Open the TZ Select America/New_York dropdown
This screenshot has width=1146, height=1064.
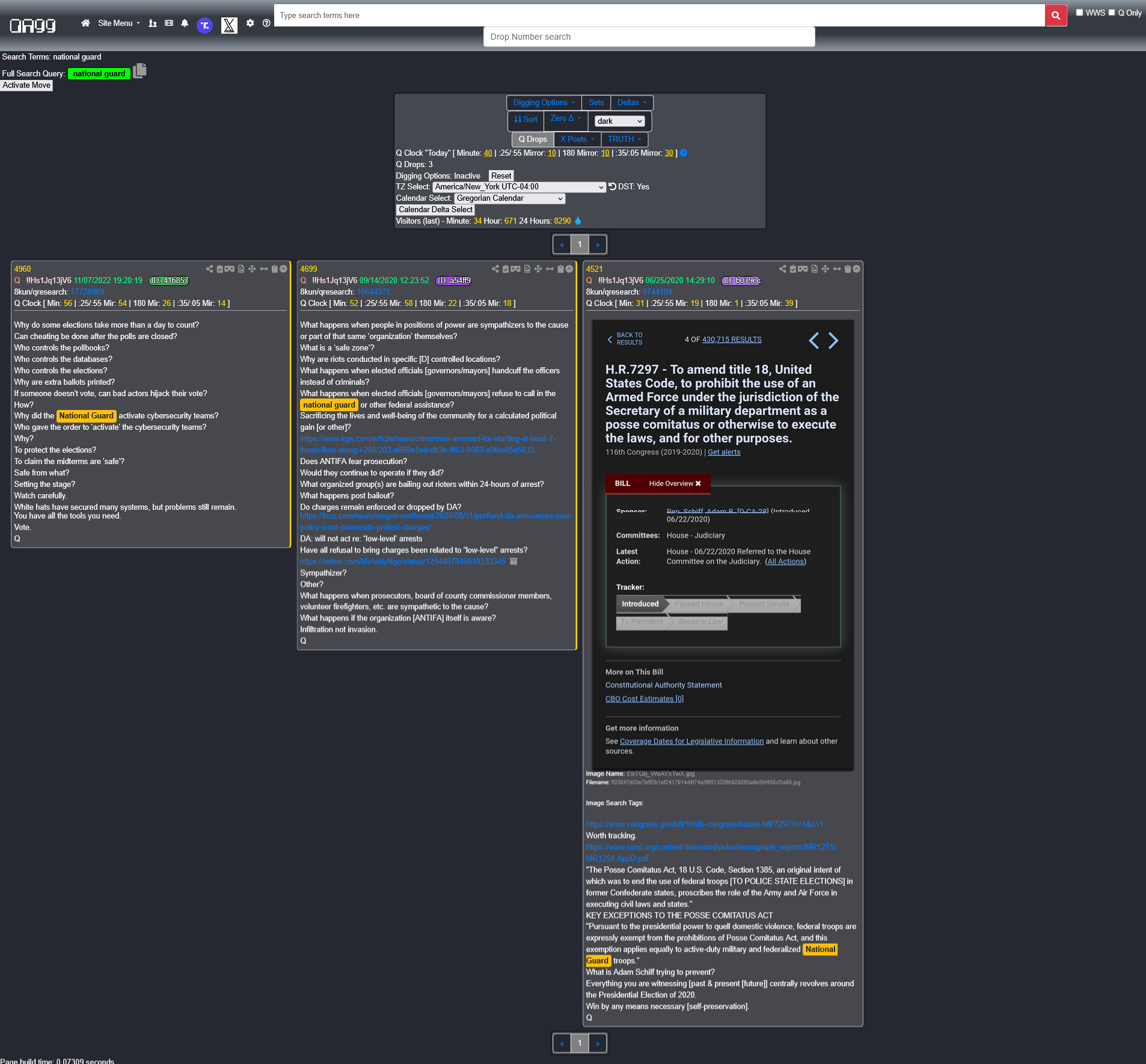point(519,187)
